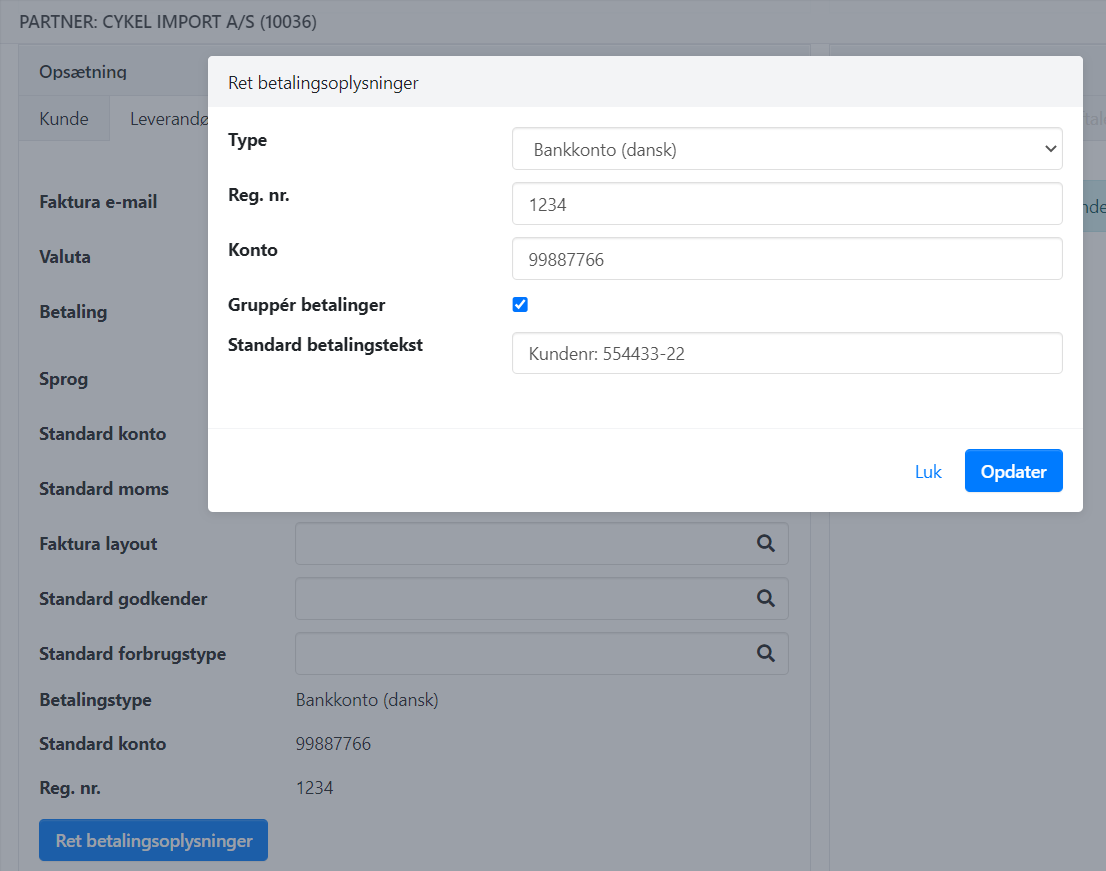Switch to the Kunde tab
The width and height of the screenshot is (1106, 871).
[x=64, y=119]
